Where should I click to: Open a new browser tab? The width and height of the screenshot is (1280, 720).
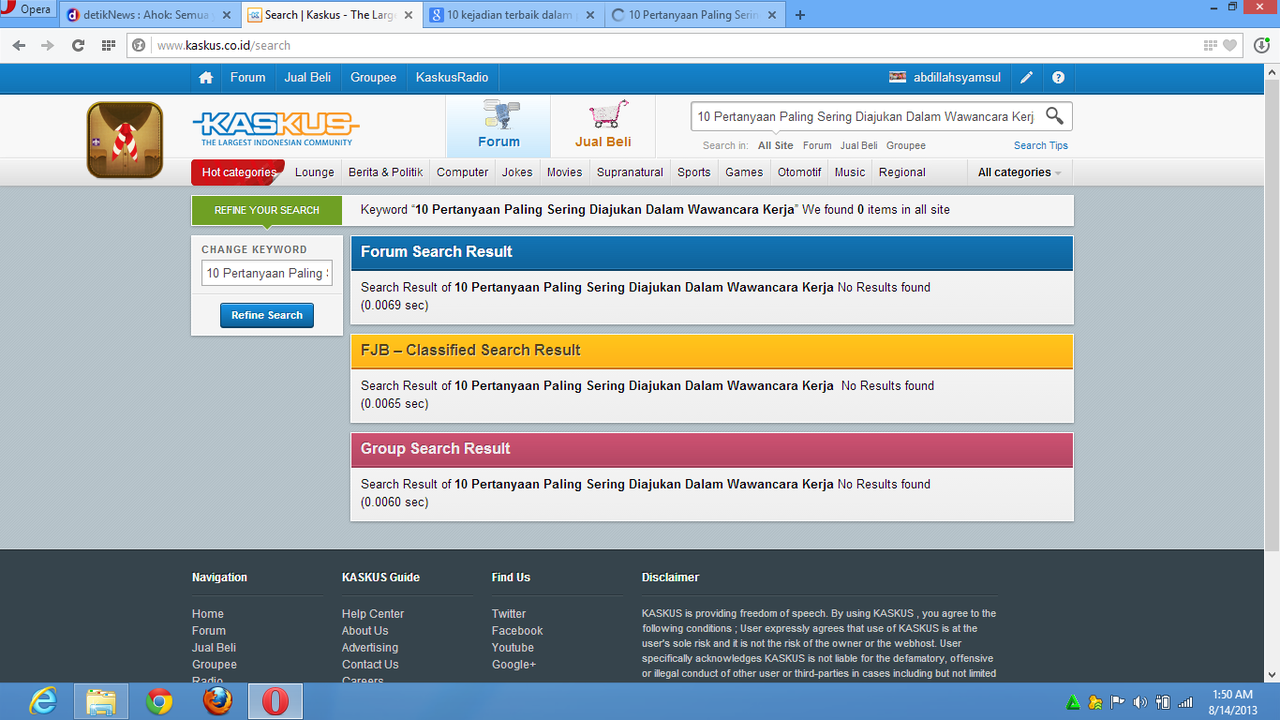800,15
